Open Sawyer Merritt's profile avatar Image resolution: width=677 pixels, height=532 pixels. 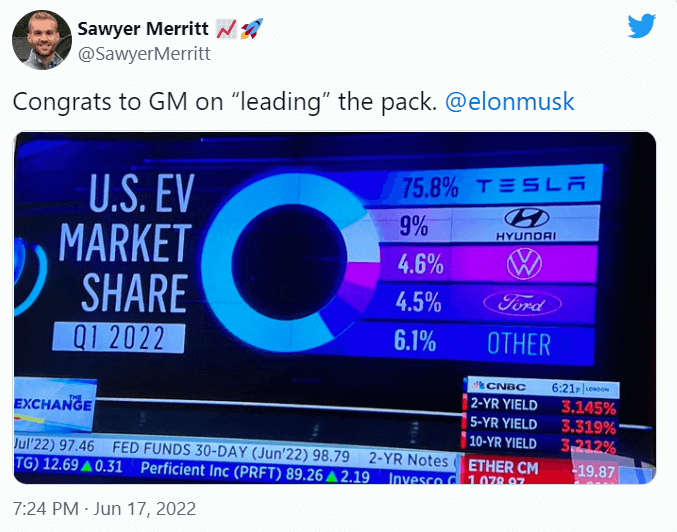coord(41,40)
